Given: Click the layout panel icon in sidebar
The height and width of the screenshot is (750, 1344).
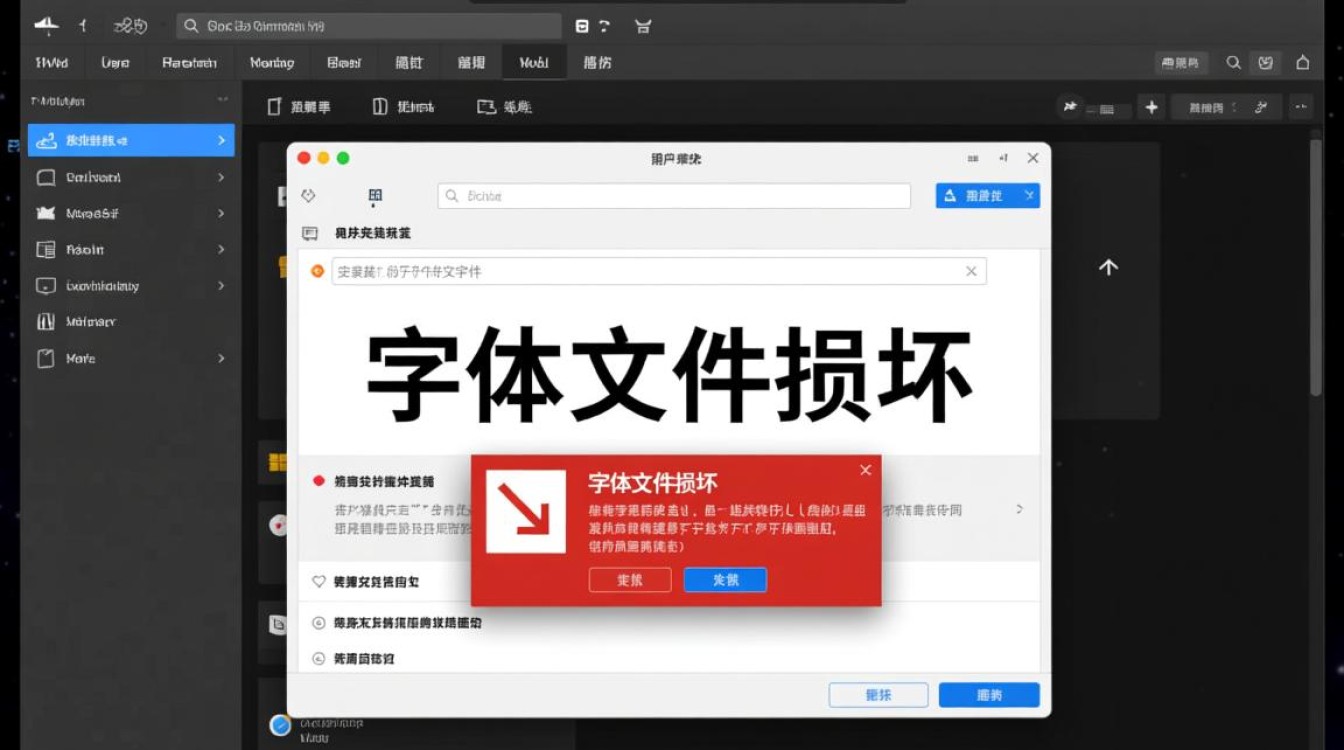Looking at the screenshot, I should [x=45, y=249].
